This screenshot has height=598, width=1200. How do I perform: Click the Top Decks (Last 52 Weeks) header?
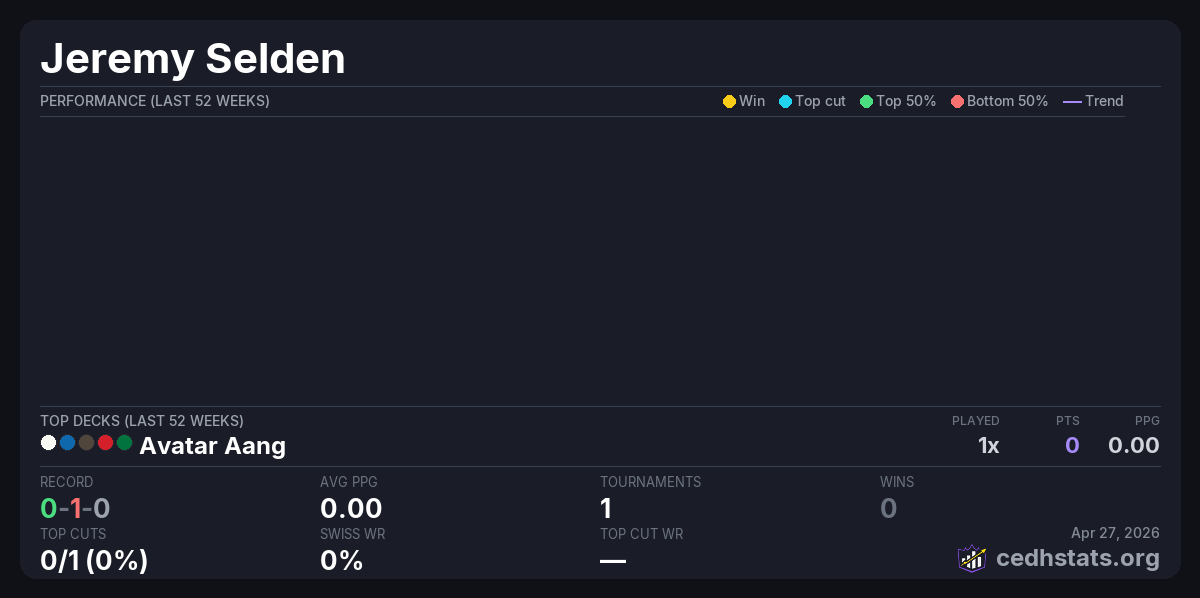point(142,421)
